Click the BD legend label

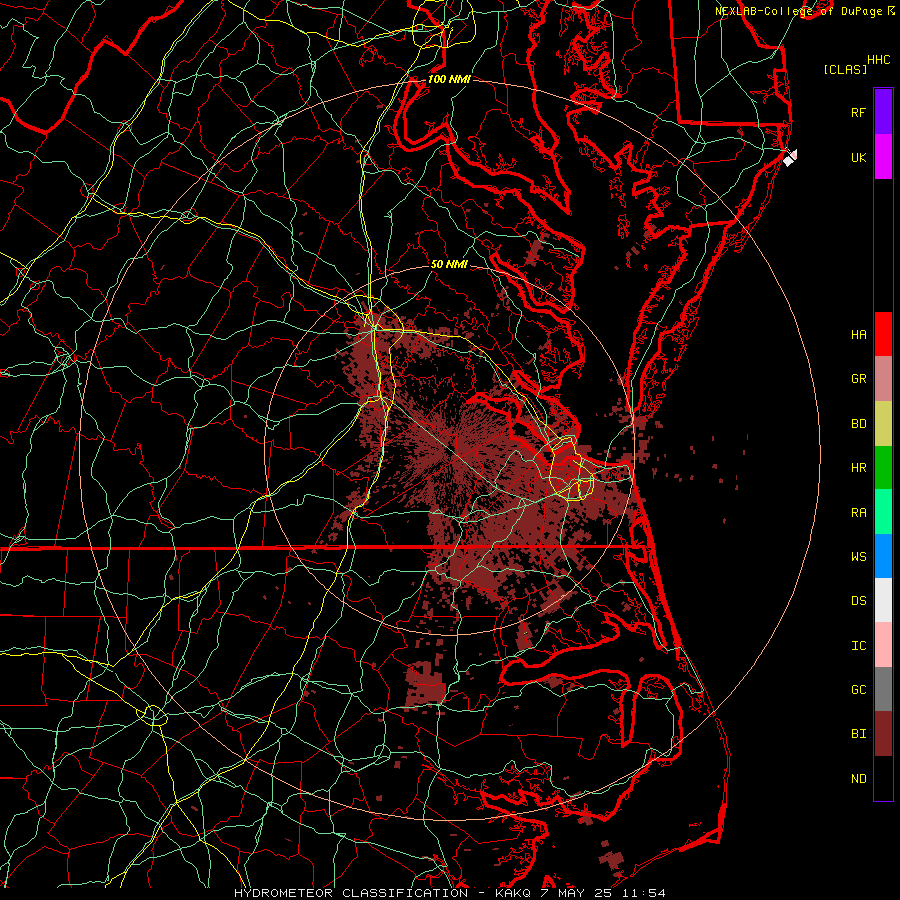858,424
